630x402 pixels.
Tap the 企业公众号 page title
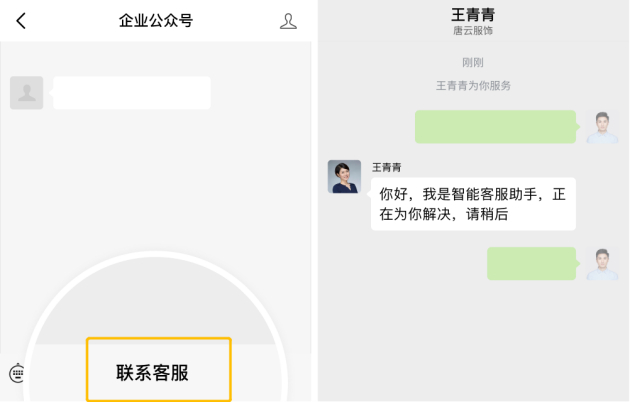point(156,20)
